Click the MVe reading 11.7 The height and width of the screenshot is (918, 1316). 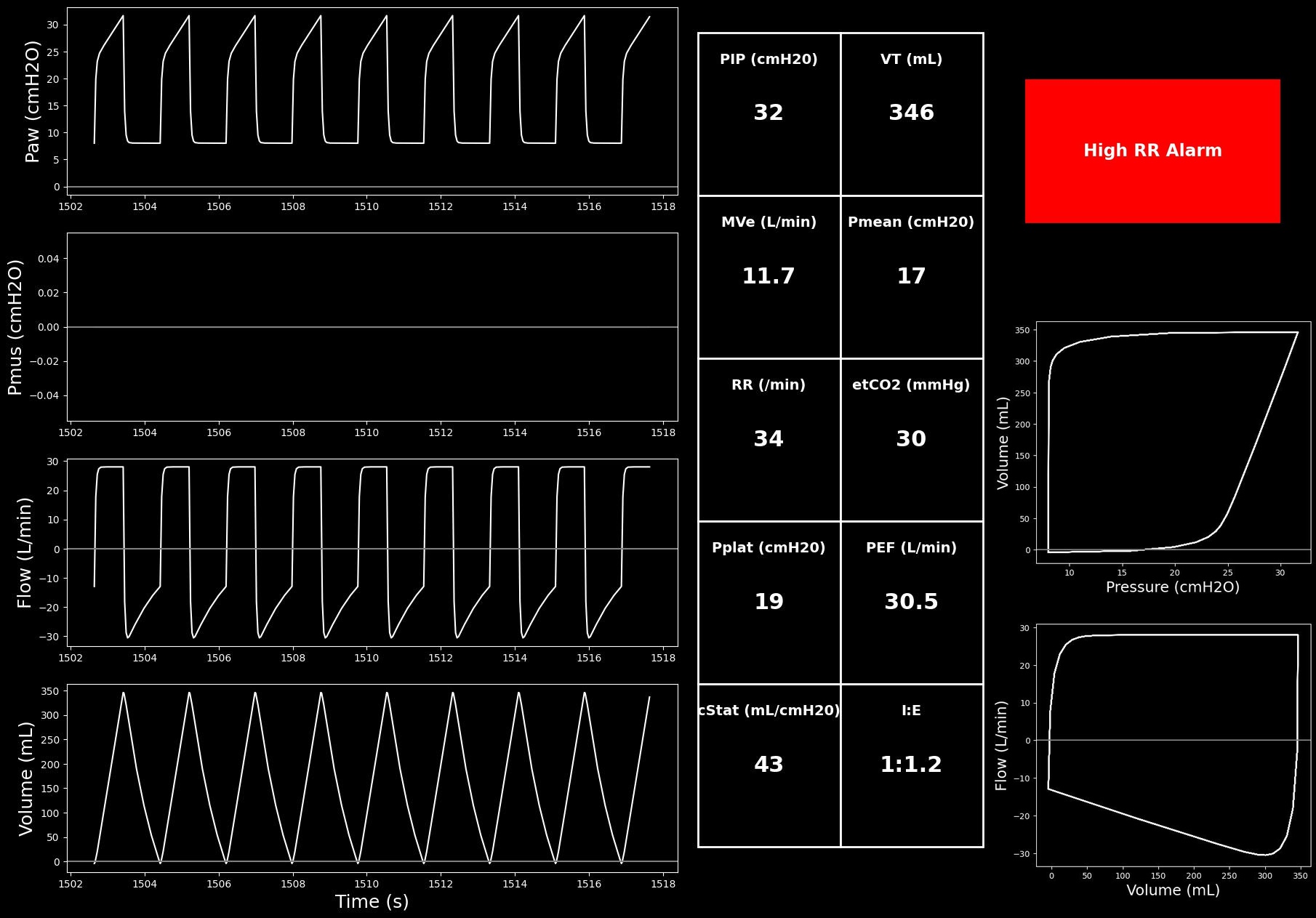click(769, 276)
